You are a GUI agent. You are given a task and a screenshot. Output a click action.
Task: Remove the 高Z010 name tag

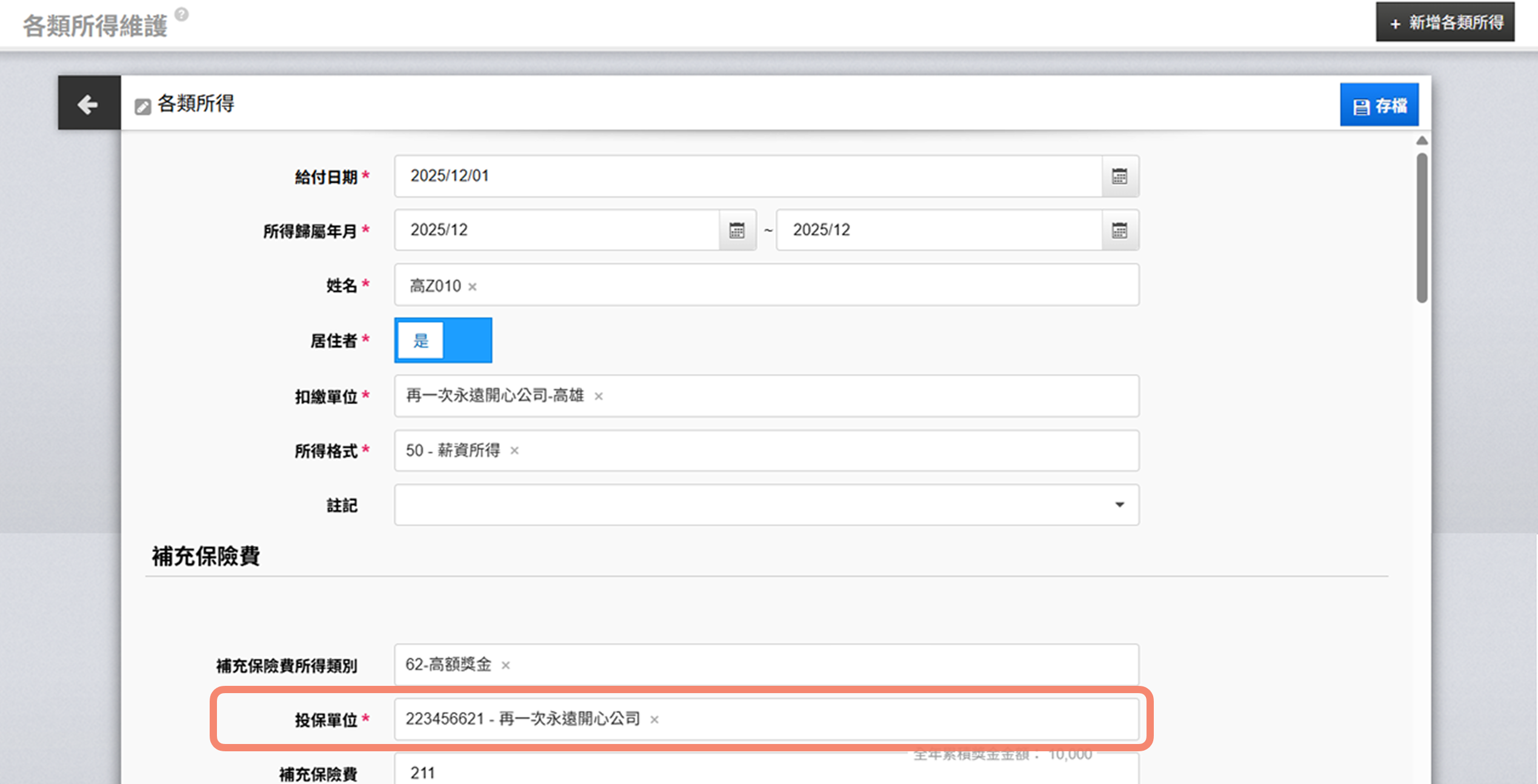[x=473, y=287]
